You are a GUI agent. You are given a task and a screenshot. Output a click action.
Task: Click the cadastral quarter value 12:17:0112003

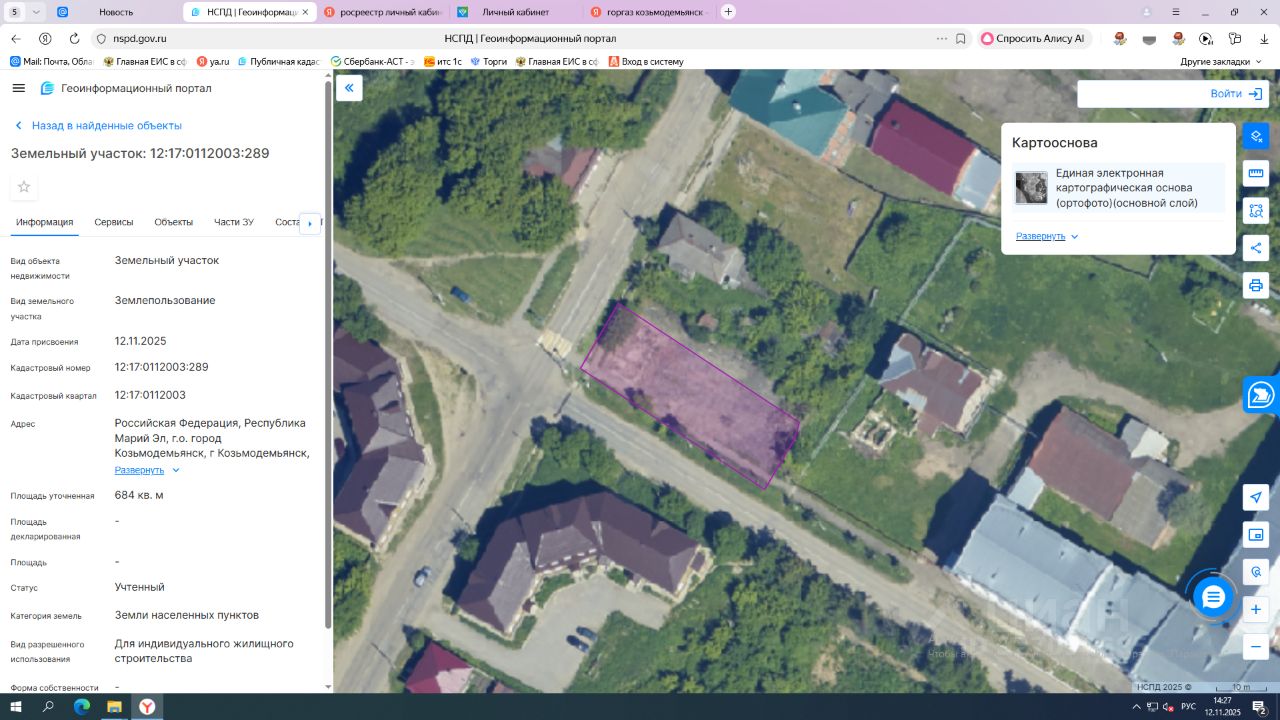[x=150, y=395]
